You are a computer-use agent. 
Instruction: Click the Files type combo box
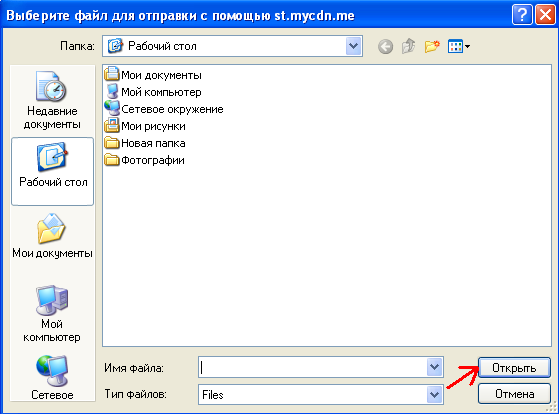tap(321, 394)
